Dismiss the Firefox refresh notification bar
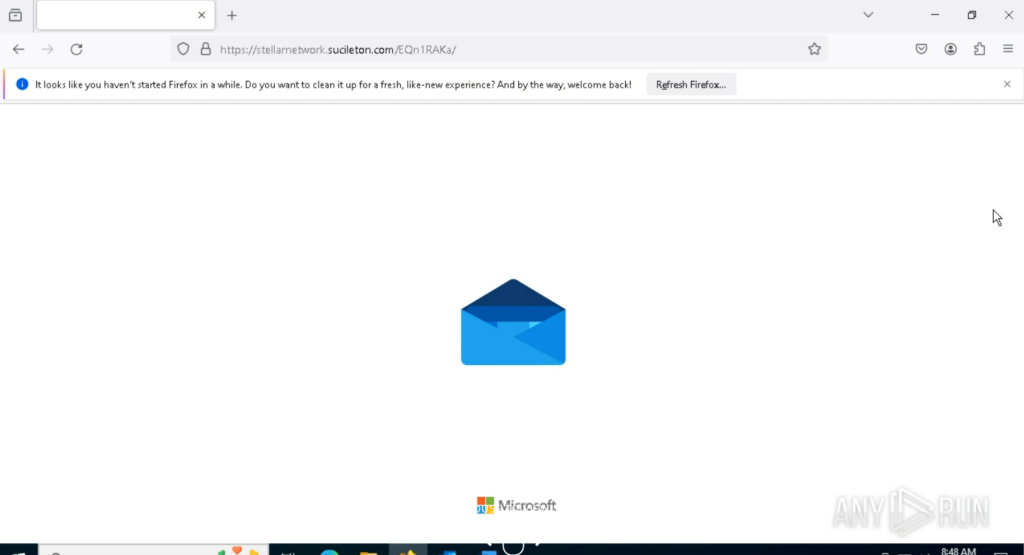The image size is (1024, 555). click(x=1007, y=84)
